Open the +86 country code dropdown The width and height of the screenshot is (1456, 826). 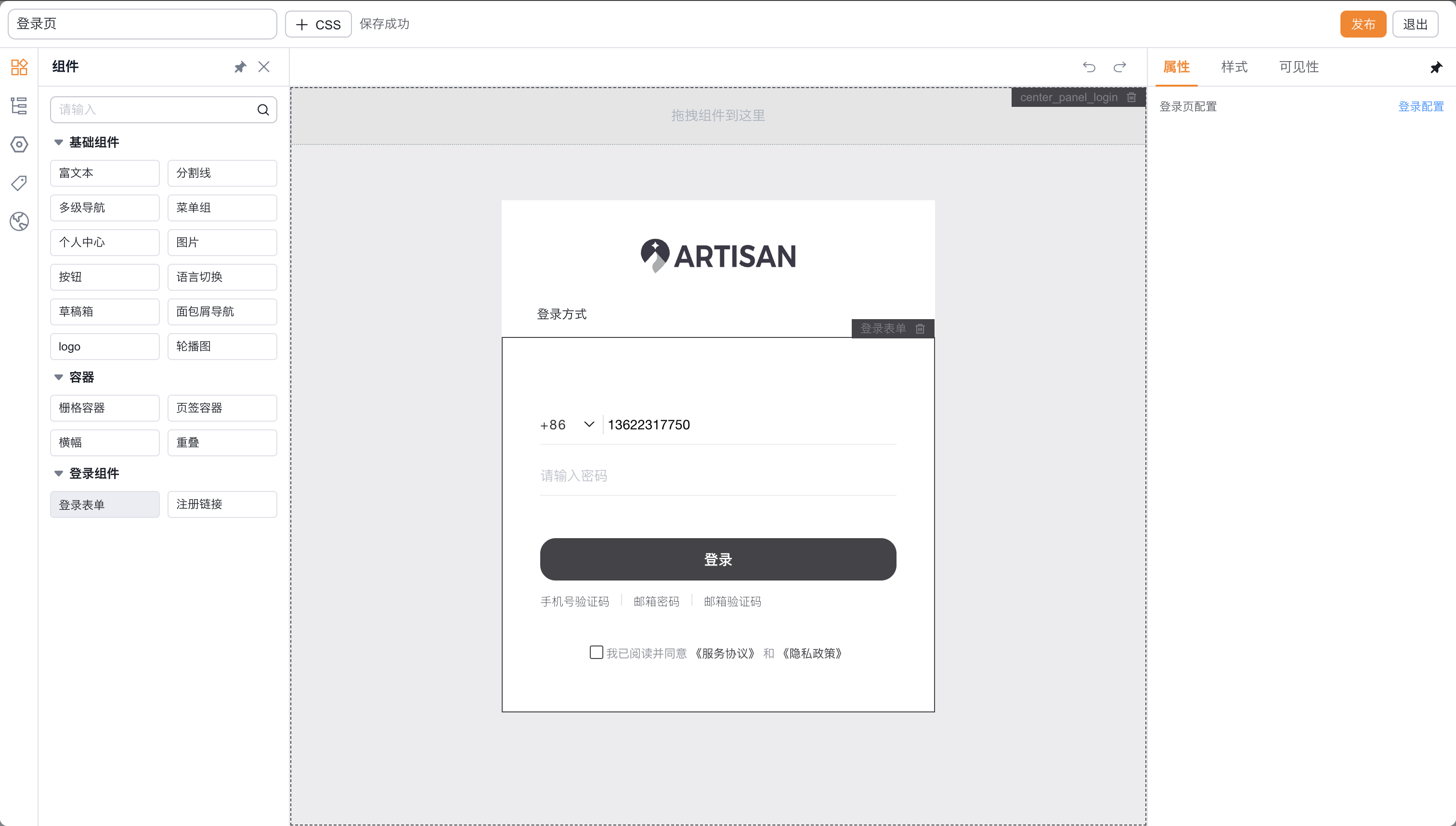click(x=567, y=425)
